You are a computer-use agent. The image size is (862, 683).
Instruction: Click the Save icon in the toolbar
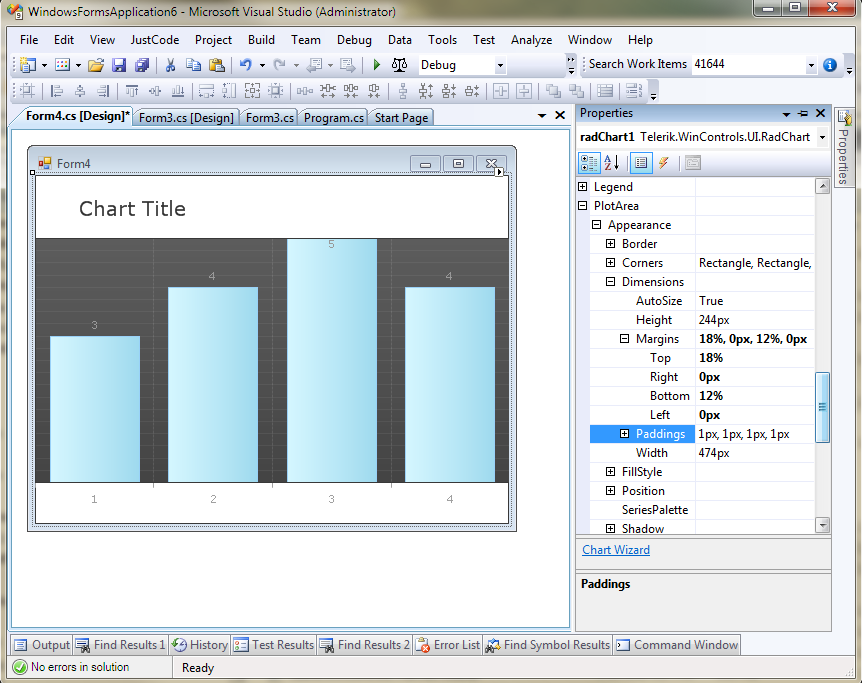click(119, 65)
